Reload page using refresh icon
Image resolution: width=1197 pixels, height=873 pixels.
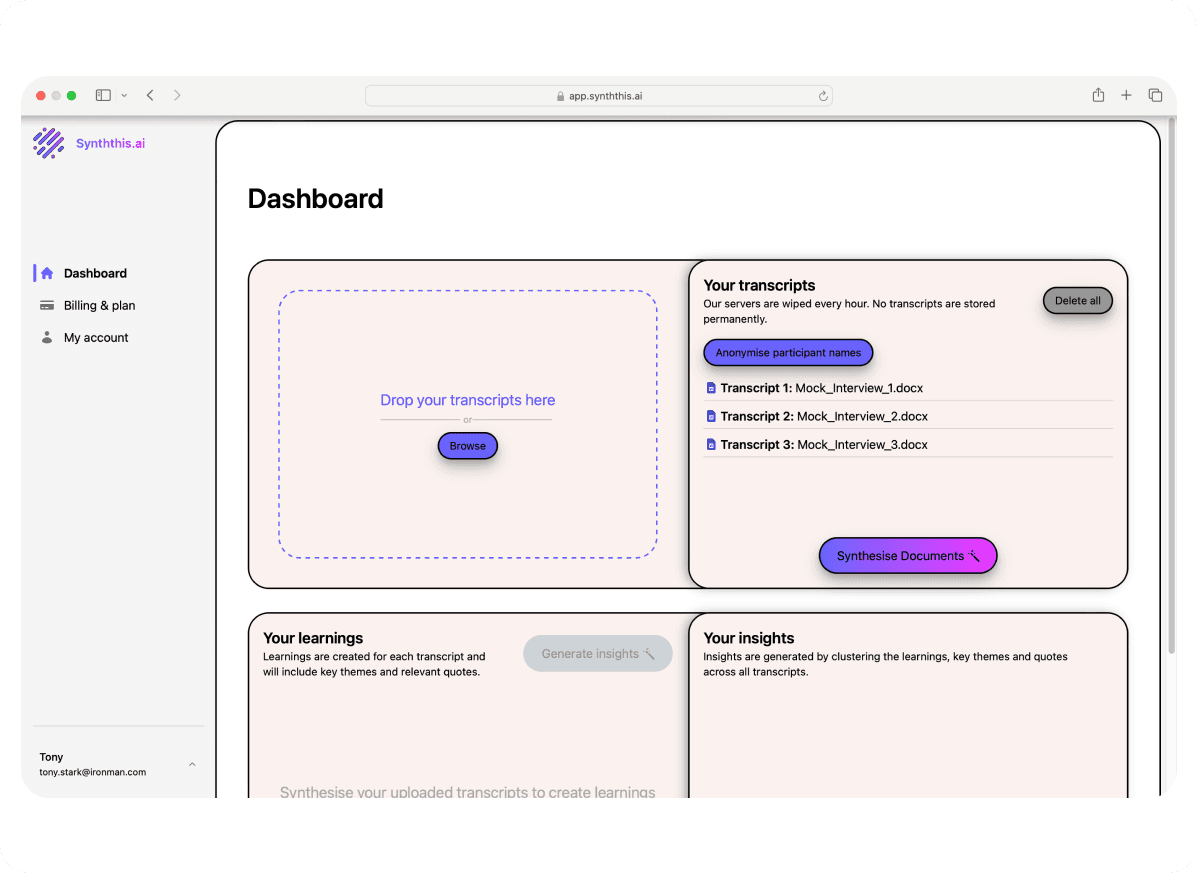(823, 96)
